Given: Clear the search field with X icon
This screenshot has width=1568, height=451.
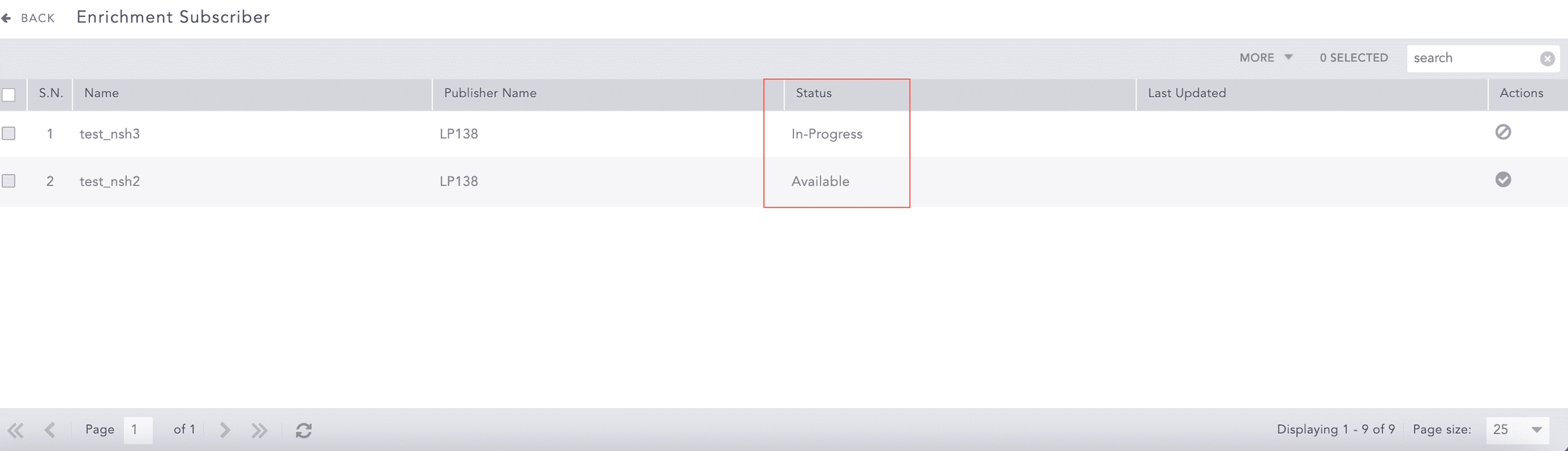Looking at the screenshot, I should tap(1547, 59).
